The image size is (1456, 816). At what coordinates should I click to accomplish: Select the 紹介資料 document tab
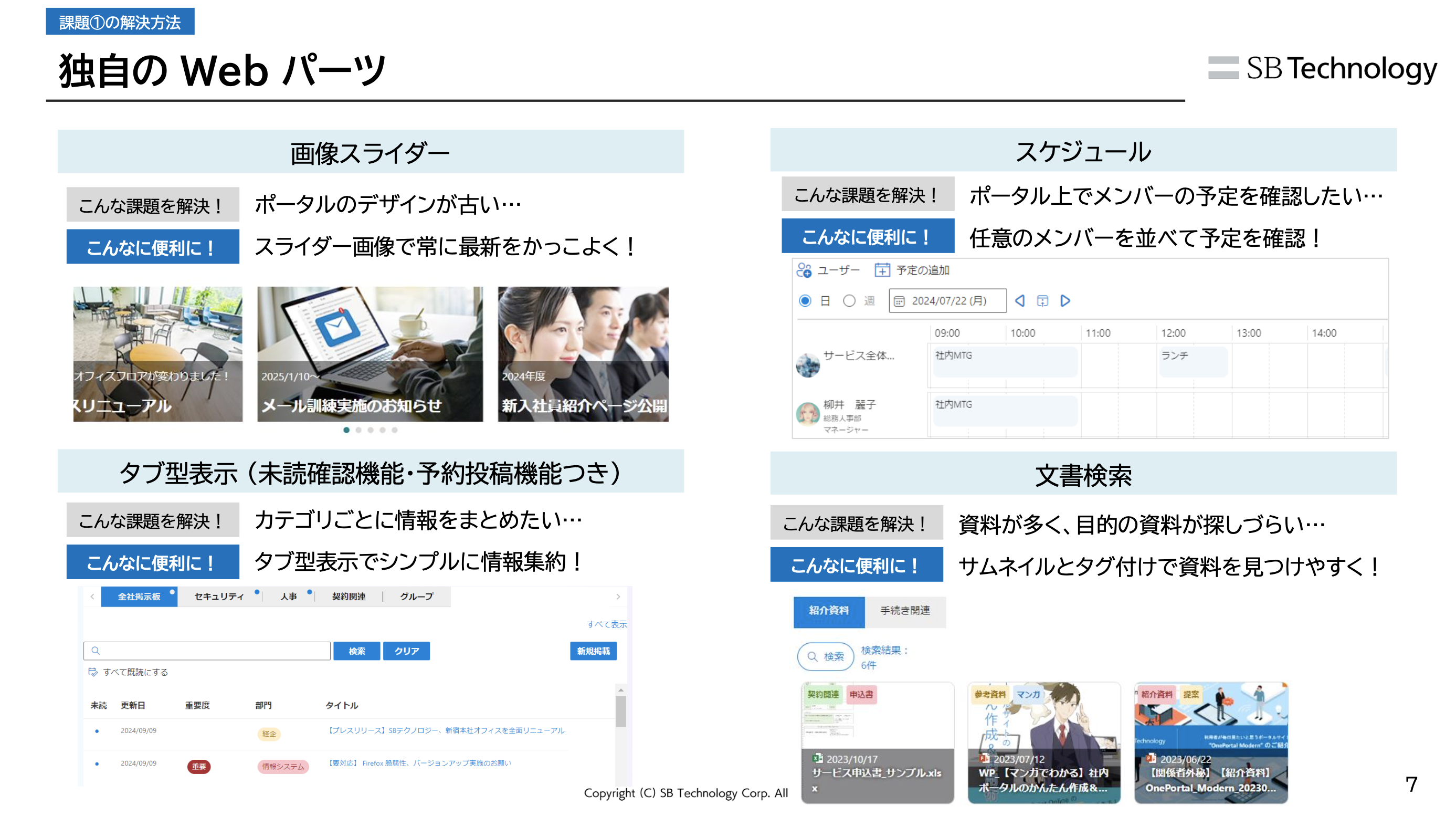coord(829,611)
